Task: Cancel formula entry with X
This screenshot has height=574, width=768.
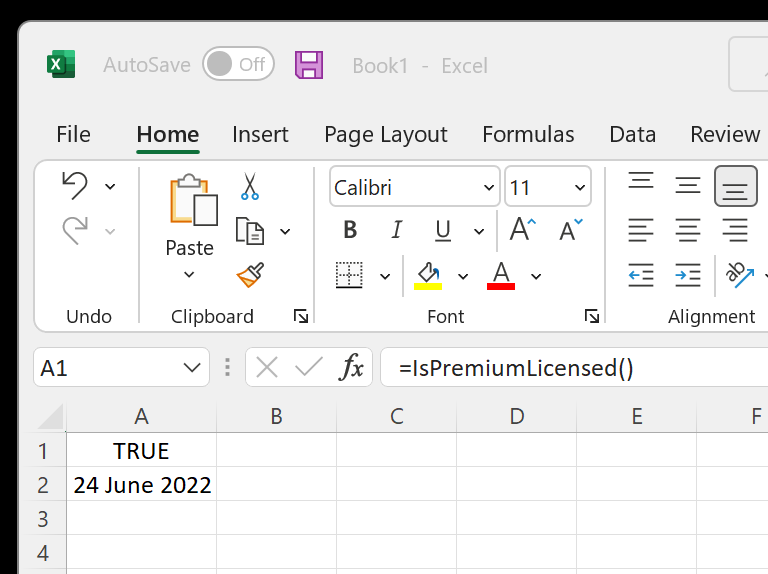Action: [267, 367]
